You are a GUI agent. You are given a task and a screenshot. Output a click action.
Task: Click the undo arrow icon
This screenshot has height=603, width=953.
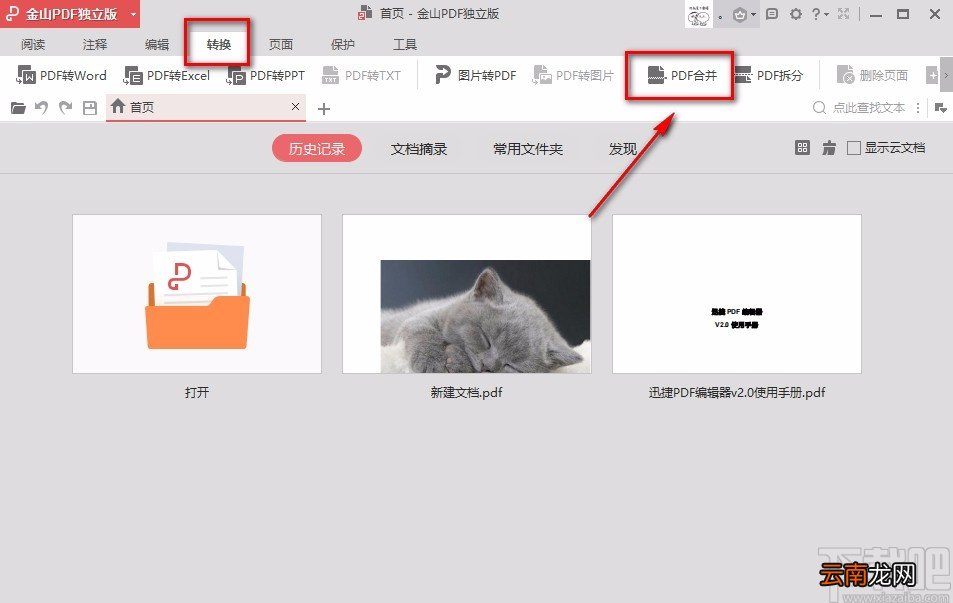[x=41, y=108]
